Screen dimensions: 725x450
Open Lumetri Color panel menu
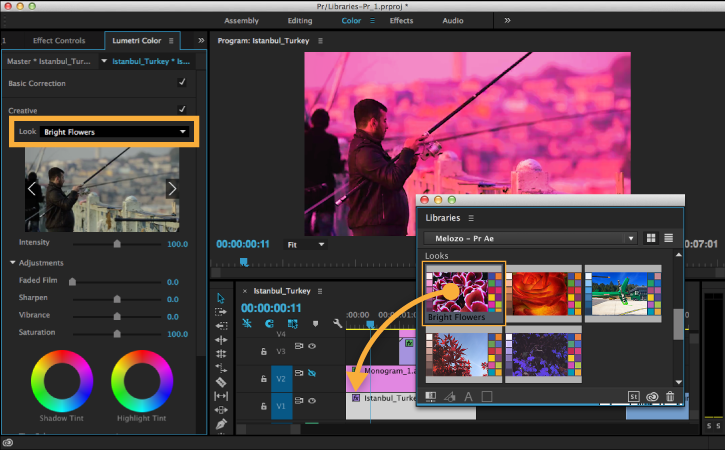click(x=171, y=41)
